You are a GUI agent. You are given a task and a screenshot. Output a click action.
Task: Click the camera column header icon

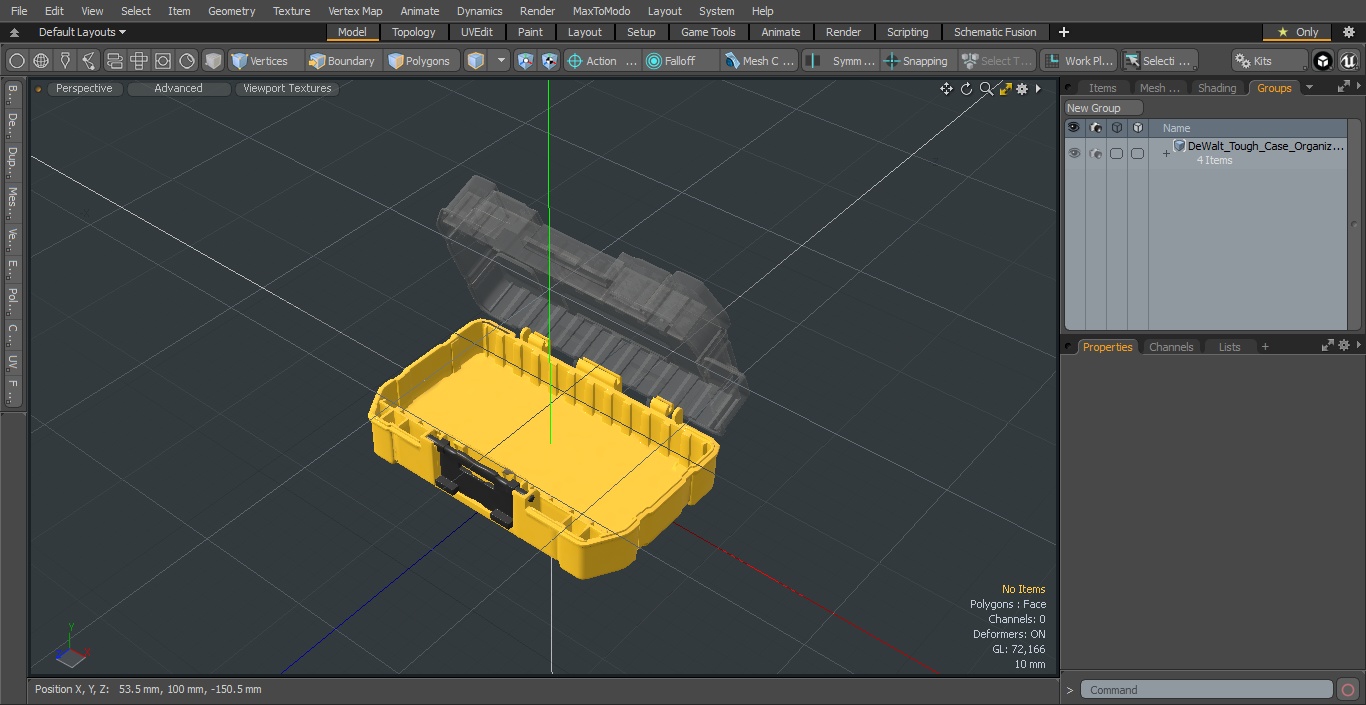coord(1095,128)
